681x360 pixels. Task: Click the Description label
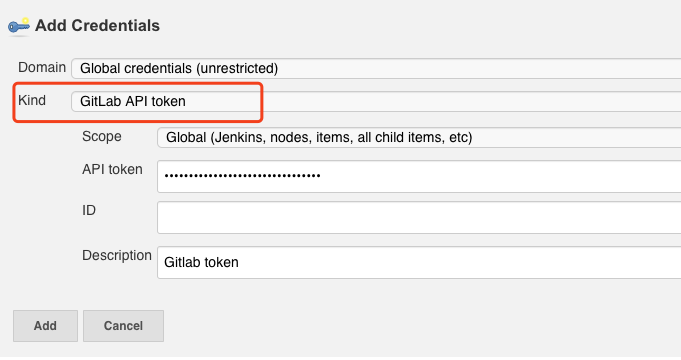pyautogui.click(x=117, y=255)
